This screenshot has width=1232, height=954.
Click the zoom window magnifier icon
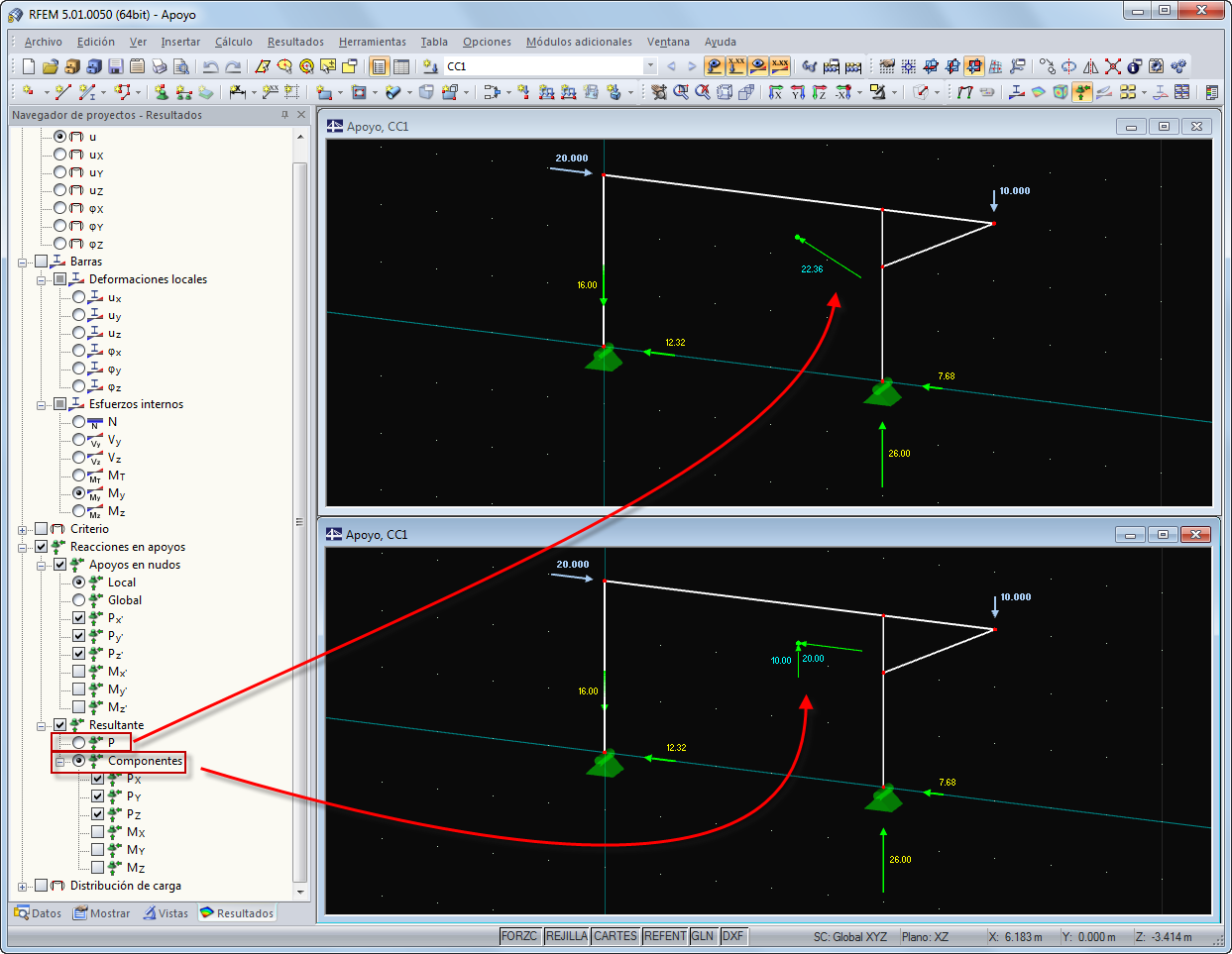681,92
